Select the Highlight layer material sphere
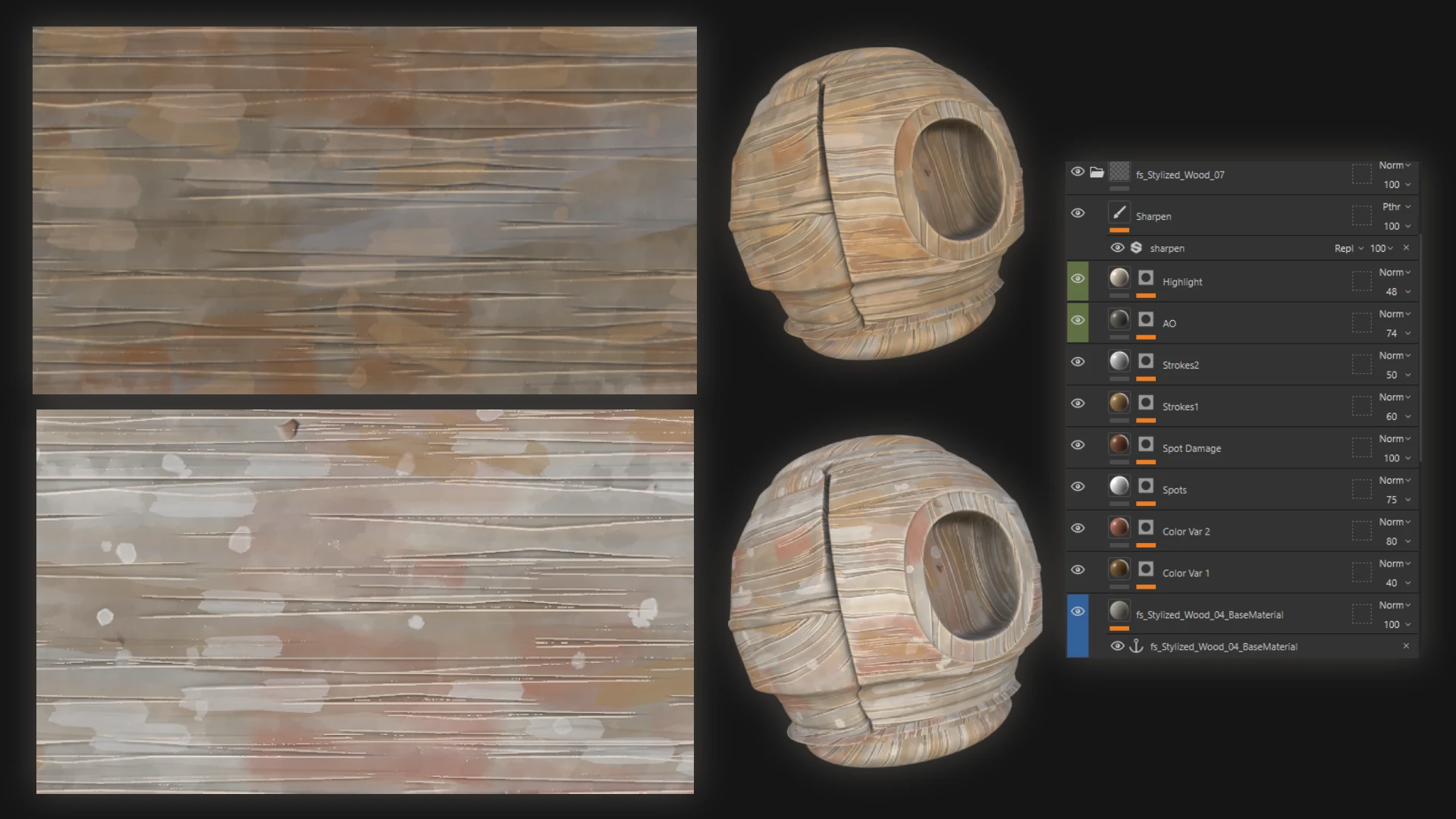 [x=1119, y=278]
